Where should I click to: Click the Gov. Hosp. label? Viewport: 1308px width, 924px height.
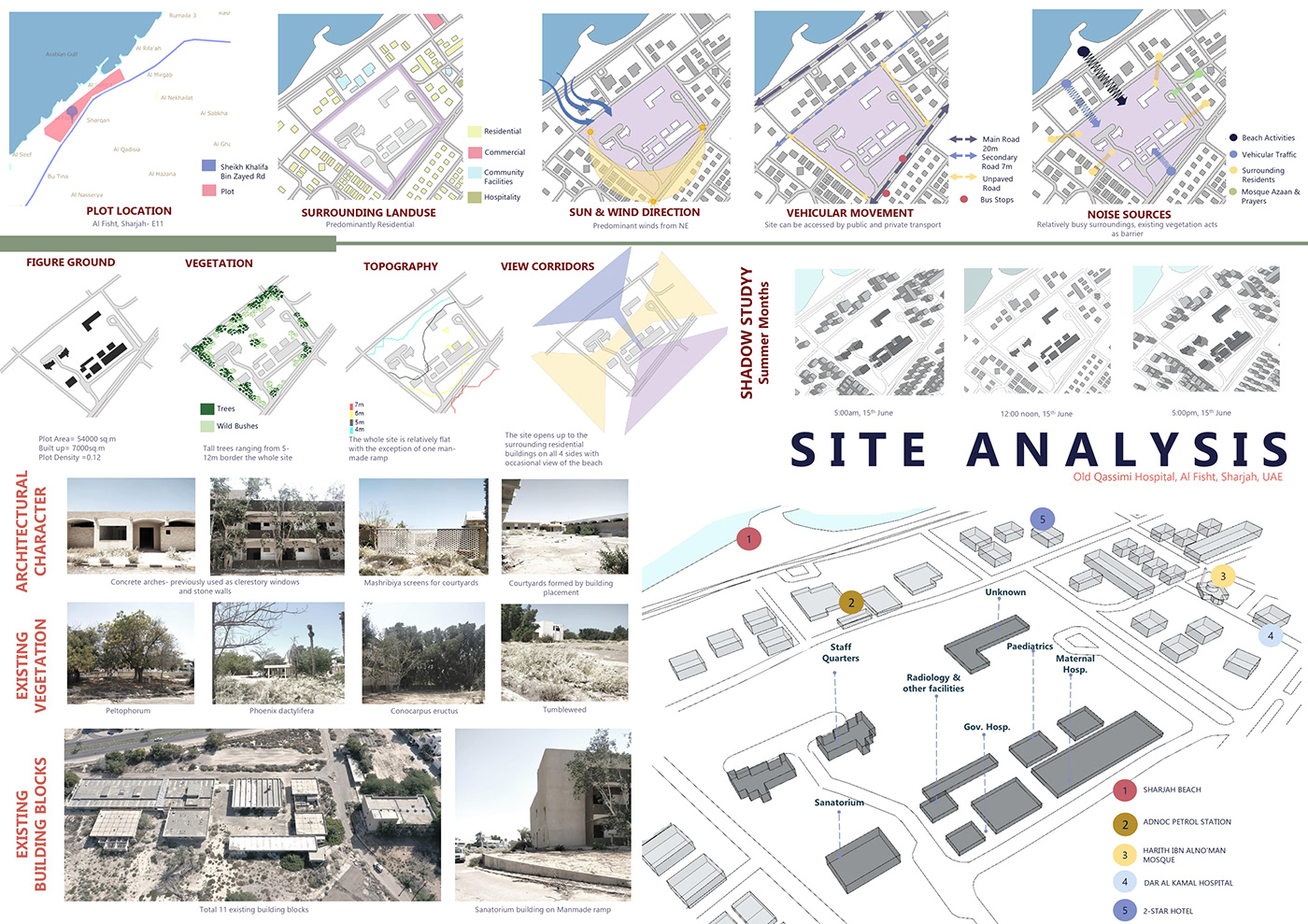point(988,726)
